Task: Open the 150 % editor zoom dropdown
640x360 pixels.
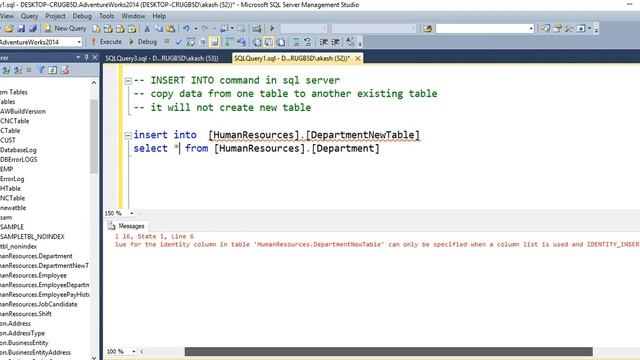Action: coord(131,213)
